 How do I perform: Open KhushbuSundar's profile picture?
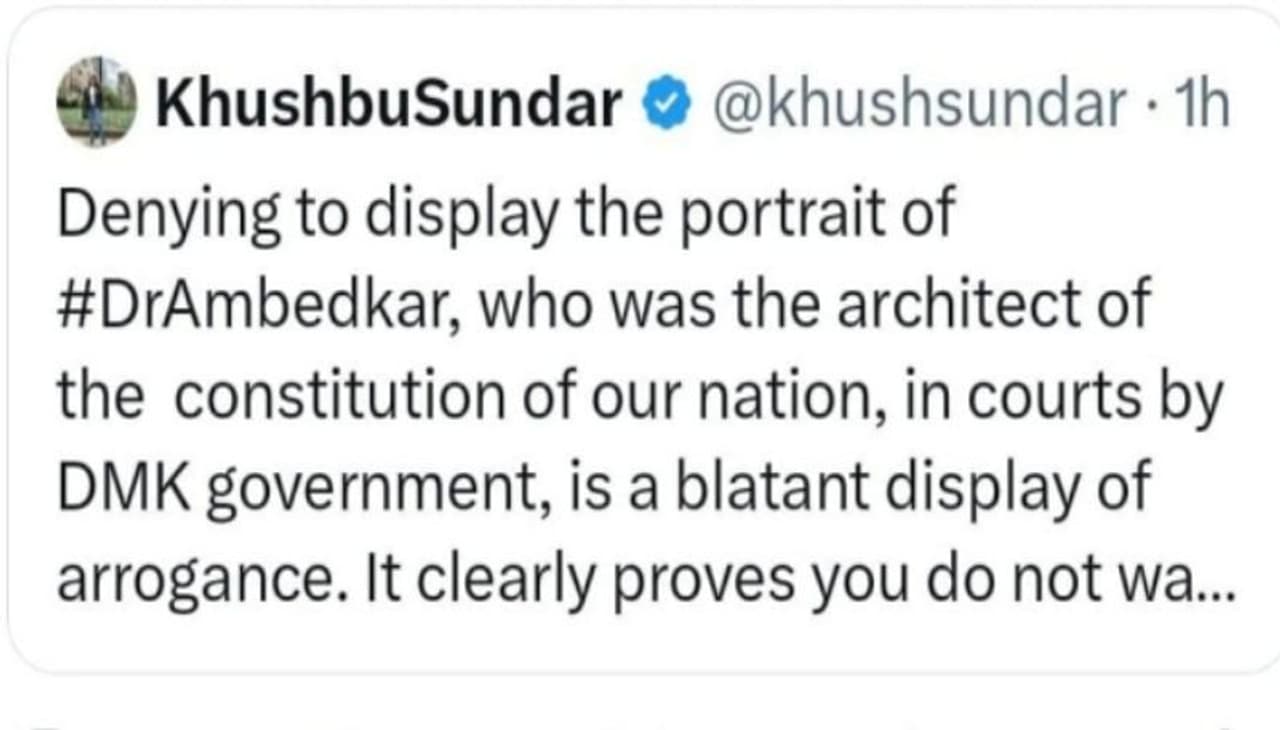(x=96, y=101)
